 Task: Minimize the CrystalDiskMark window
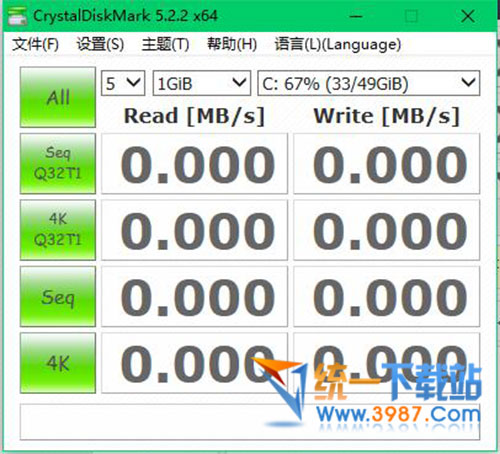(356, 16)
